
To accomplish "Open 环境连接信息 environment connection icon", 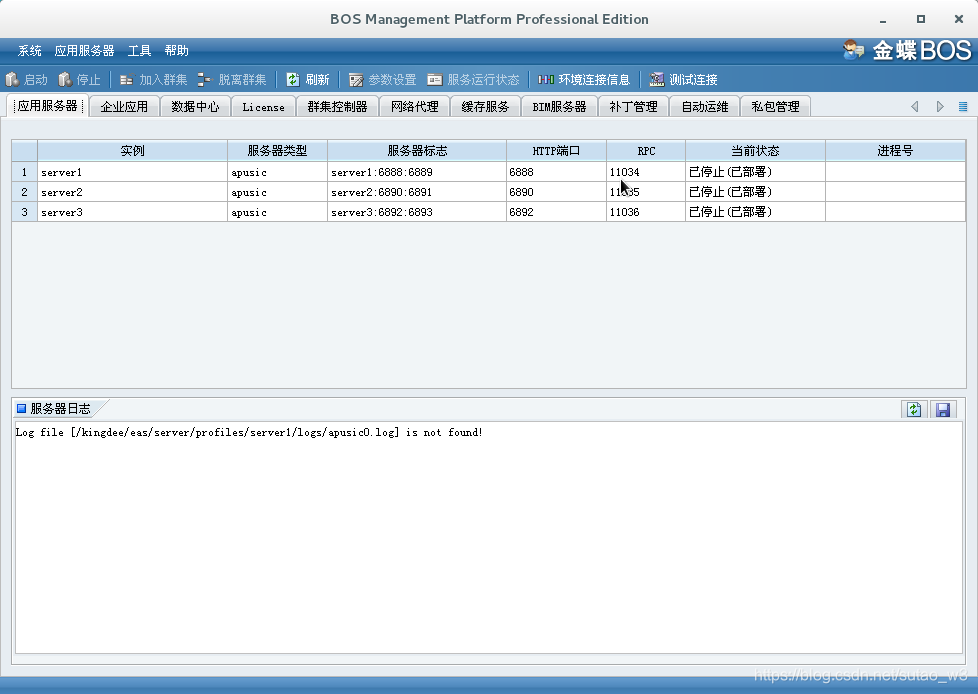I will (546, 80).
